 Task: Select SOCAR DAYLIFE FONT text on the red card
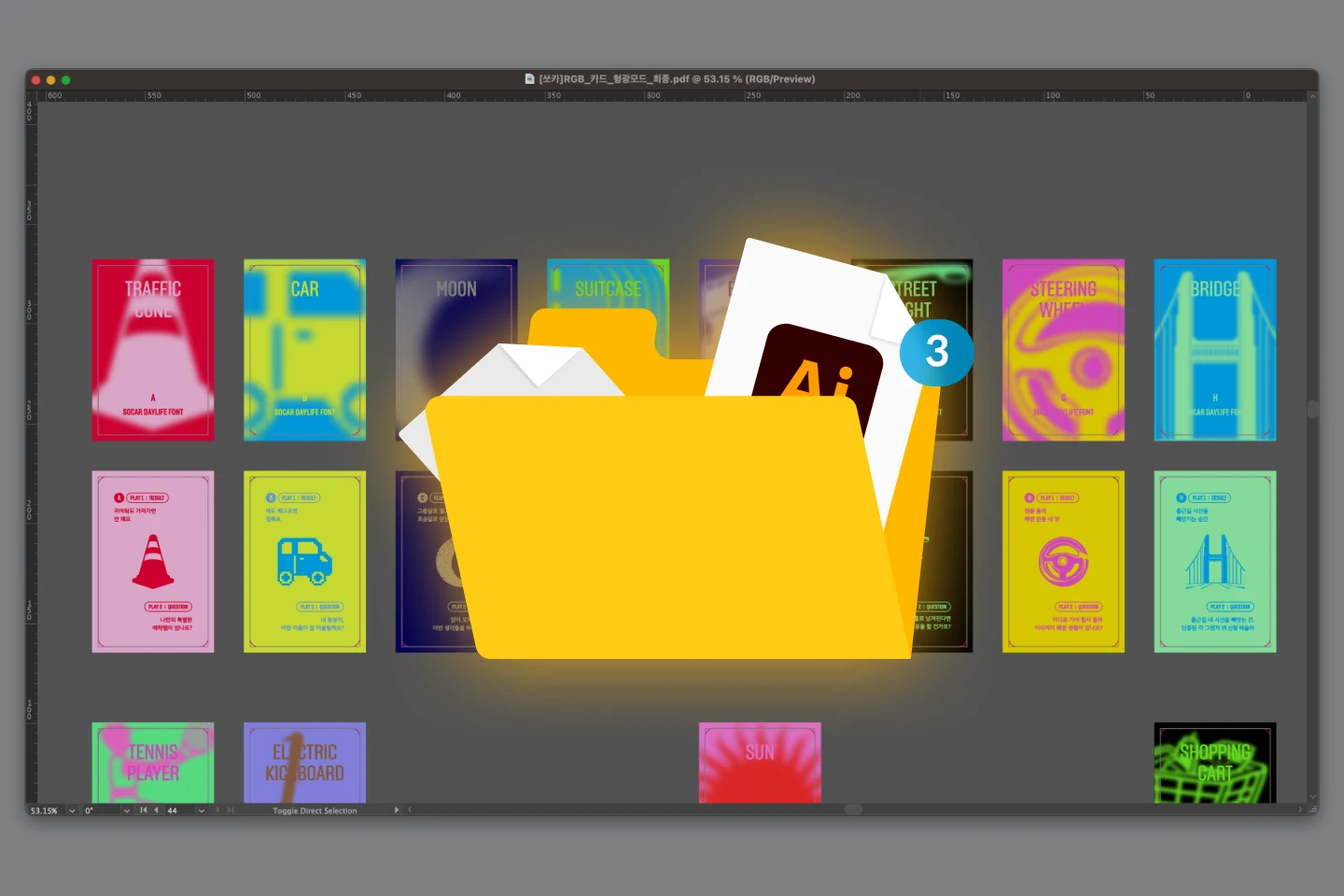point(153,412)
